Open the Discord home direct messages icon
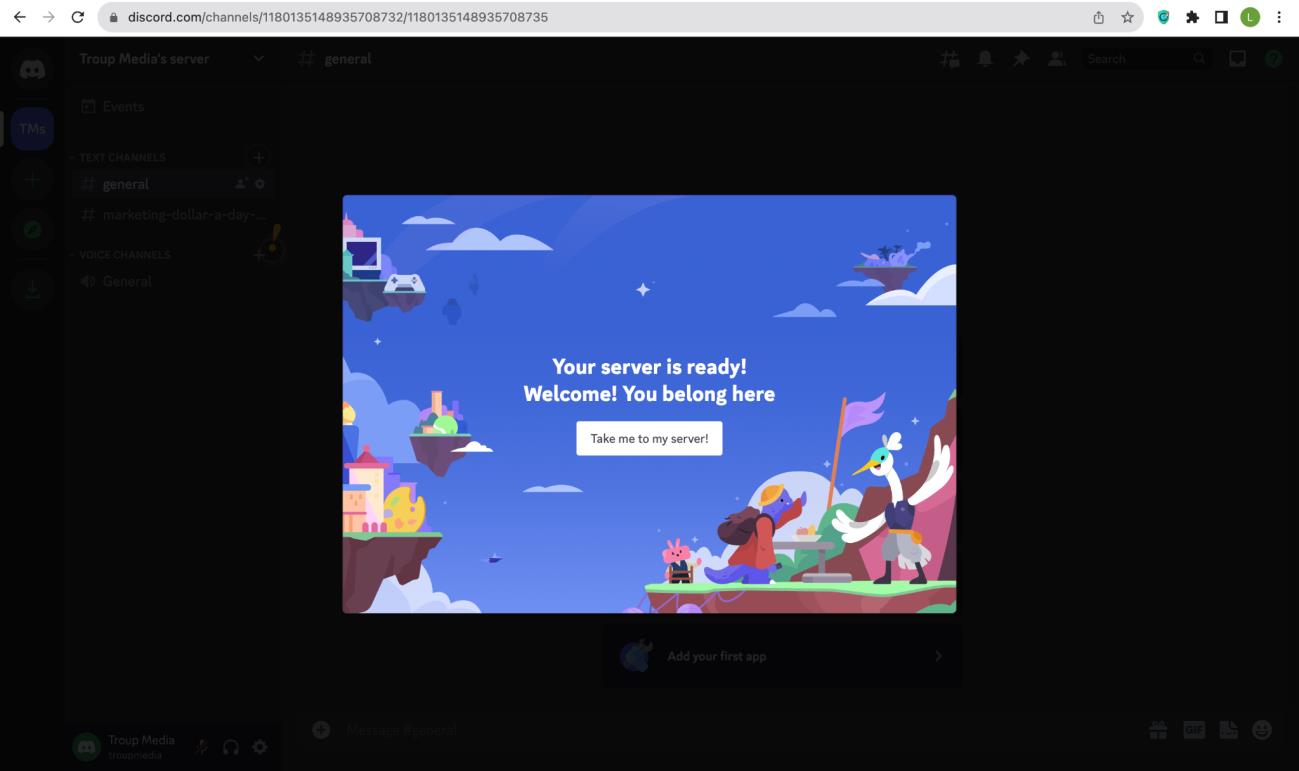This screenshot has height=771, width=1299. [x=32, y=72]
